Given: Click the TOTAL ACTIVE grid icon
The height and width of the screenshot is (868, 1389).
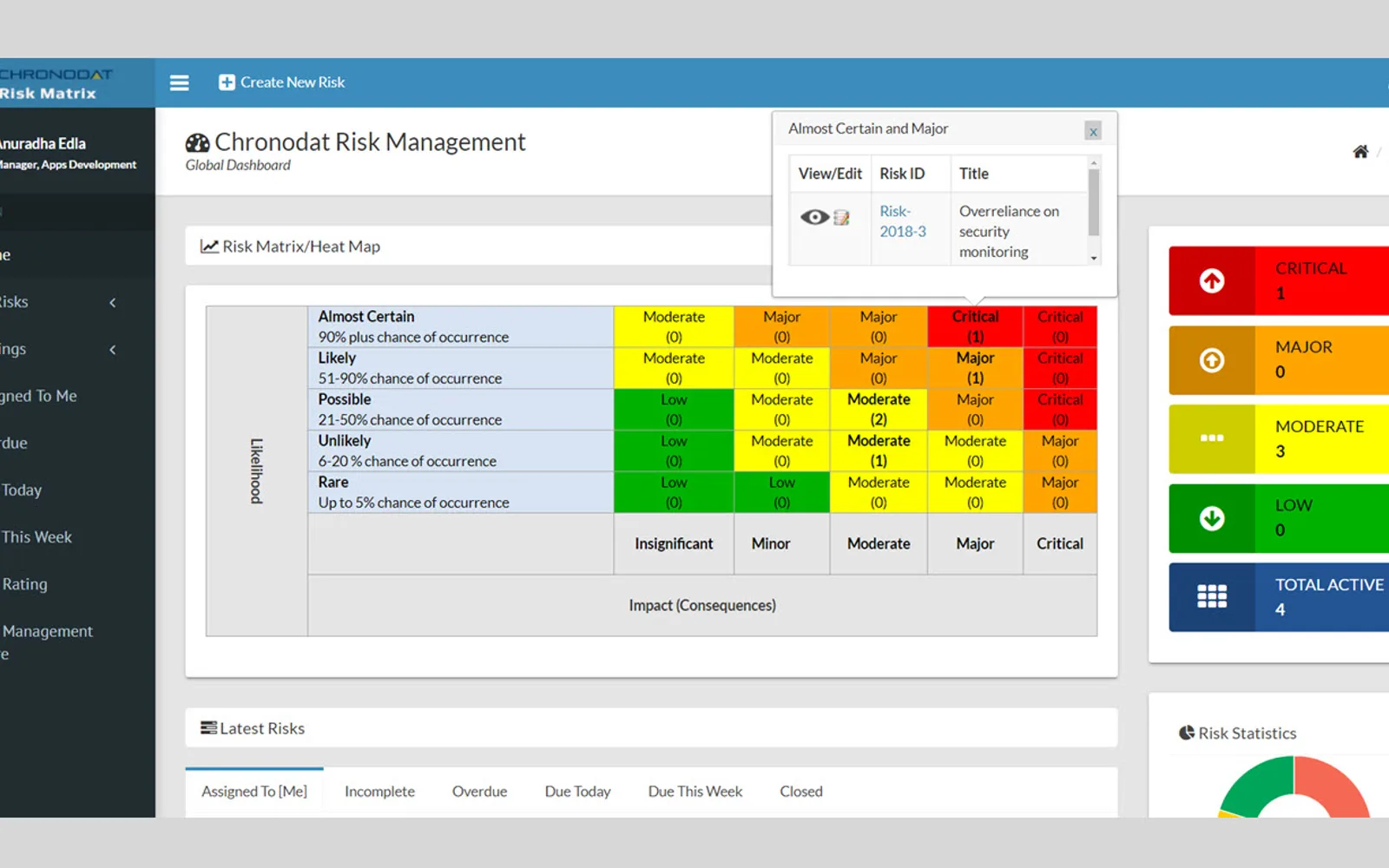Looking at the screenshot, I should [x=1212, y=596].
